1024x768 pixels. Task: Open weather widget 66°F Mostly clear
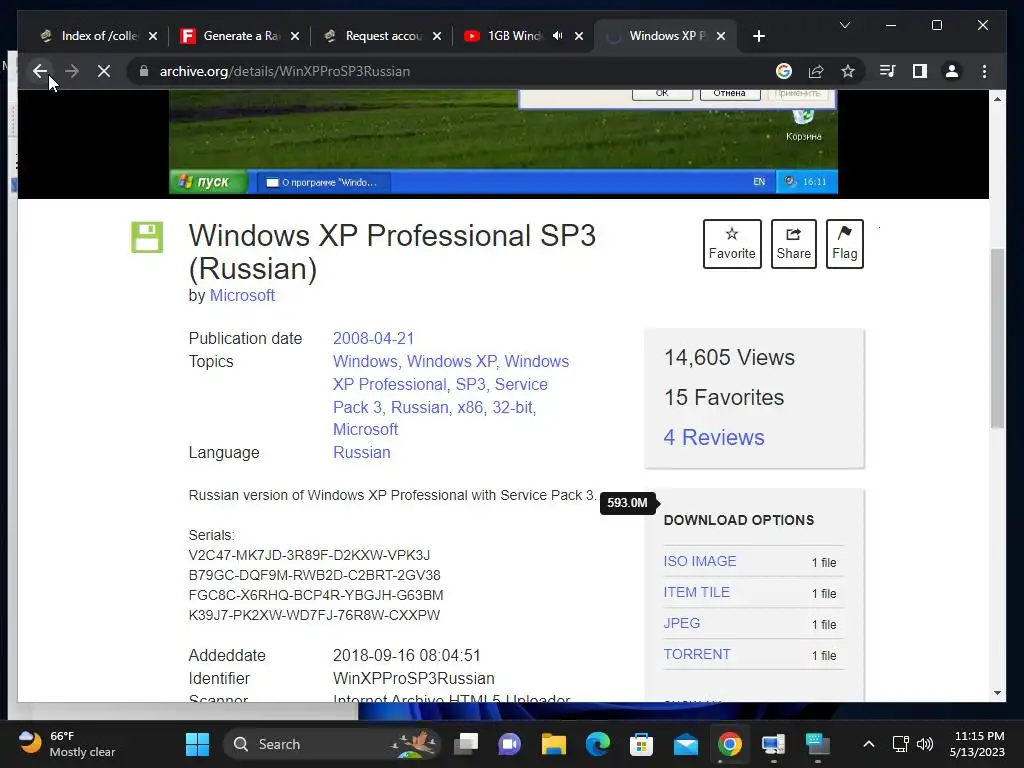point(66,744)
